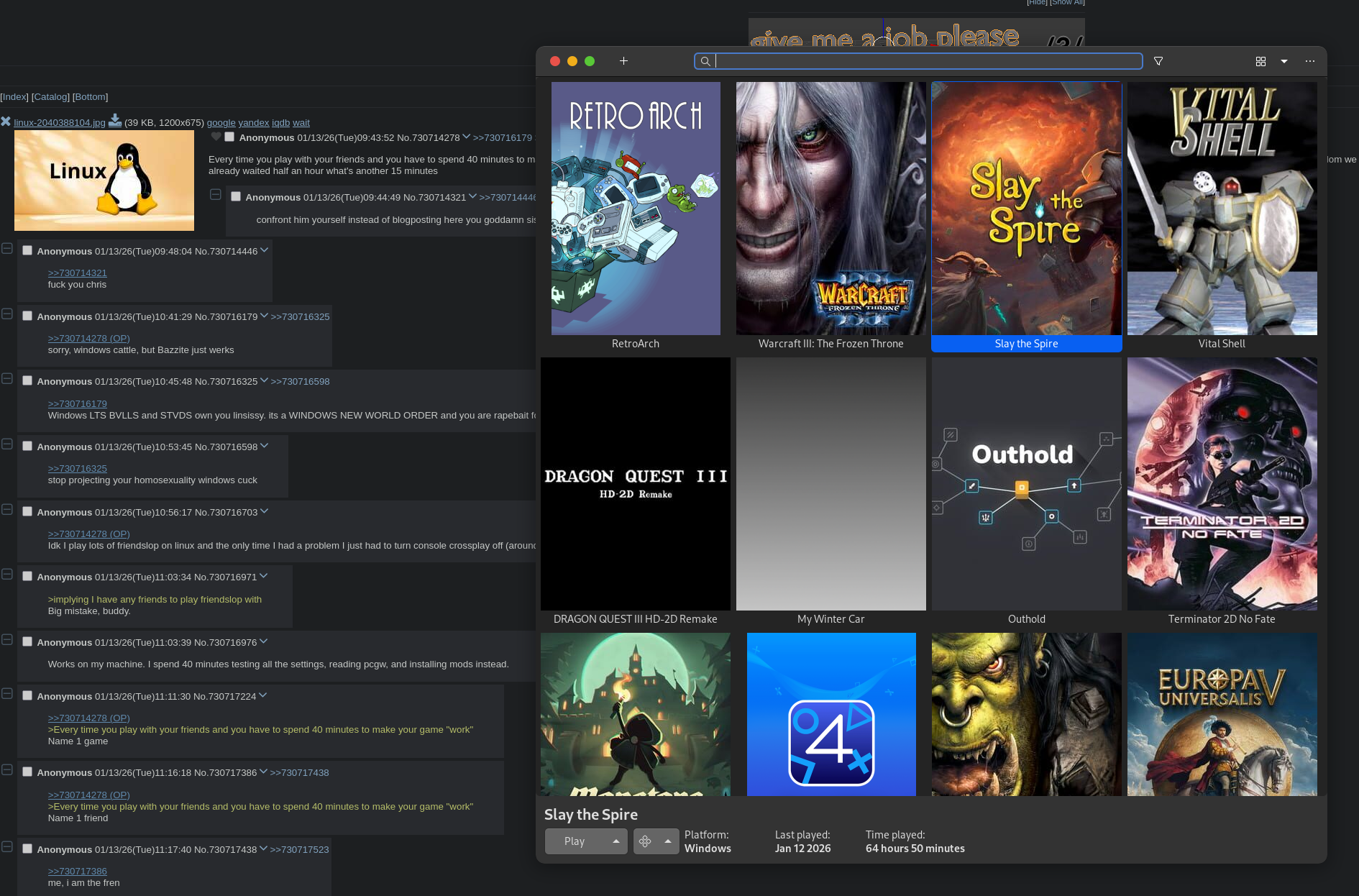Image resolution: width=1359 pixels, height=896 pixels.
Task: Click the X icon before the linux-2040388104.jpg filename
Action: (x=6, y=122)
